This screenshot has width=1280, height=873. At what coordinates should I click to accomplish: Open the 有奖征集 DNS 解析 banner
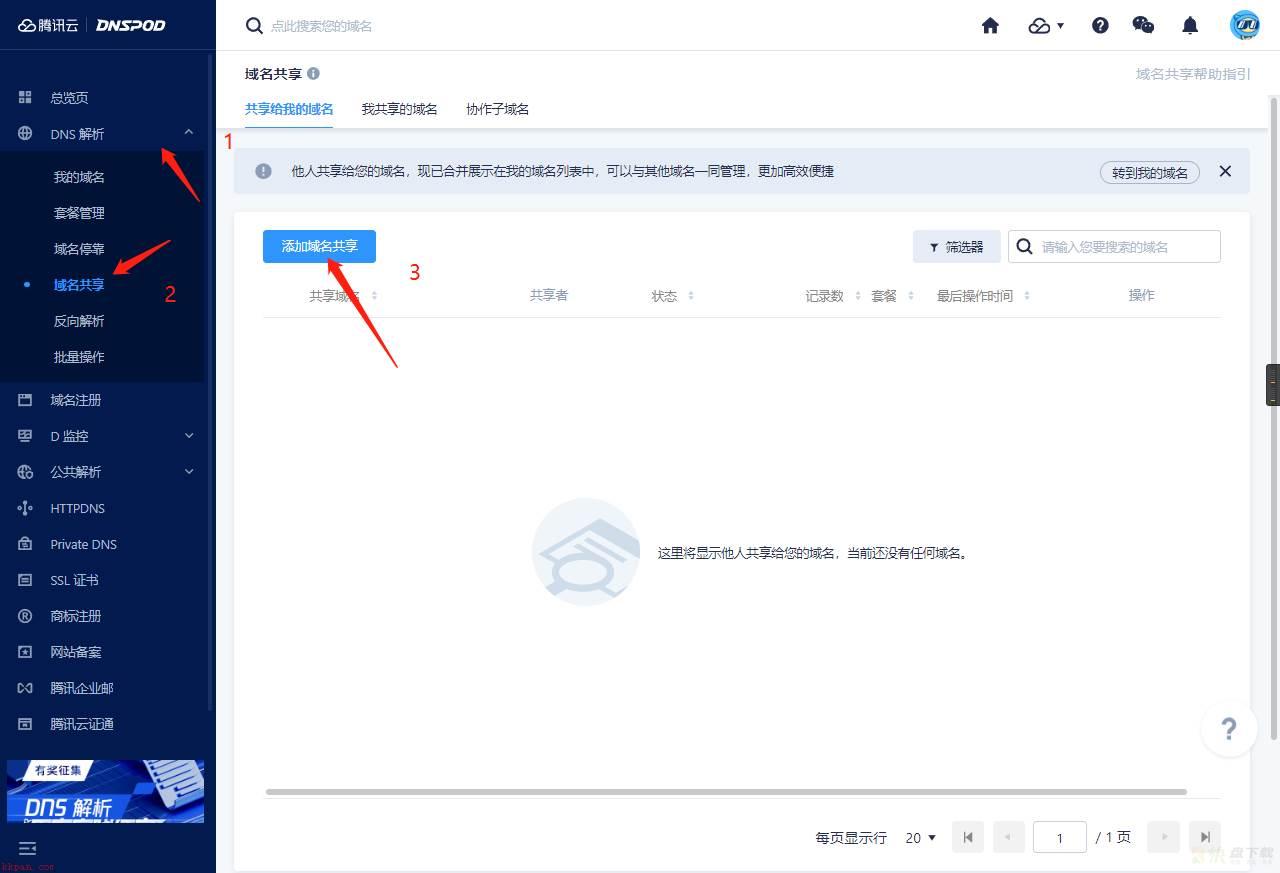pos(105,791)
